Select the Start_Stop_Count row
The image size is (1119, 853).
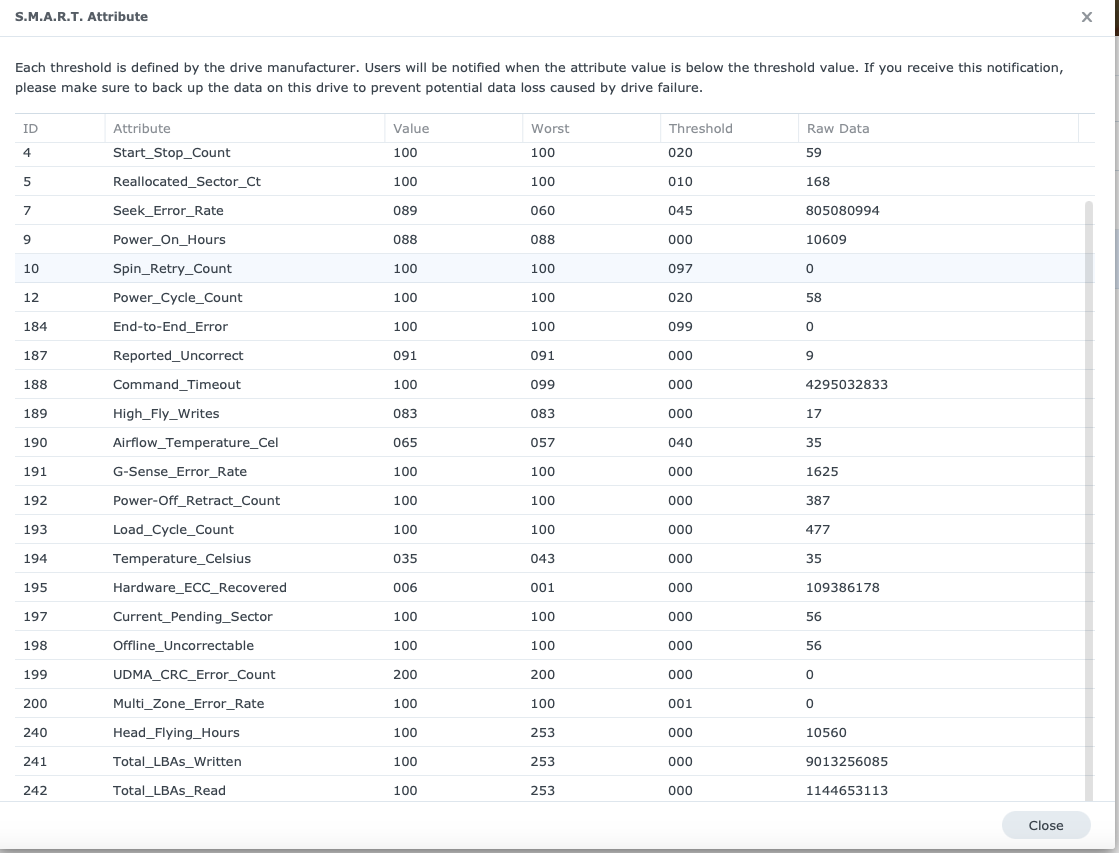[555, 153]
